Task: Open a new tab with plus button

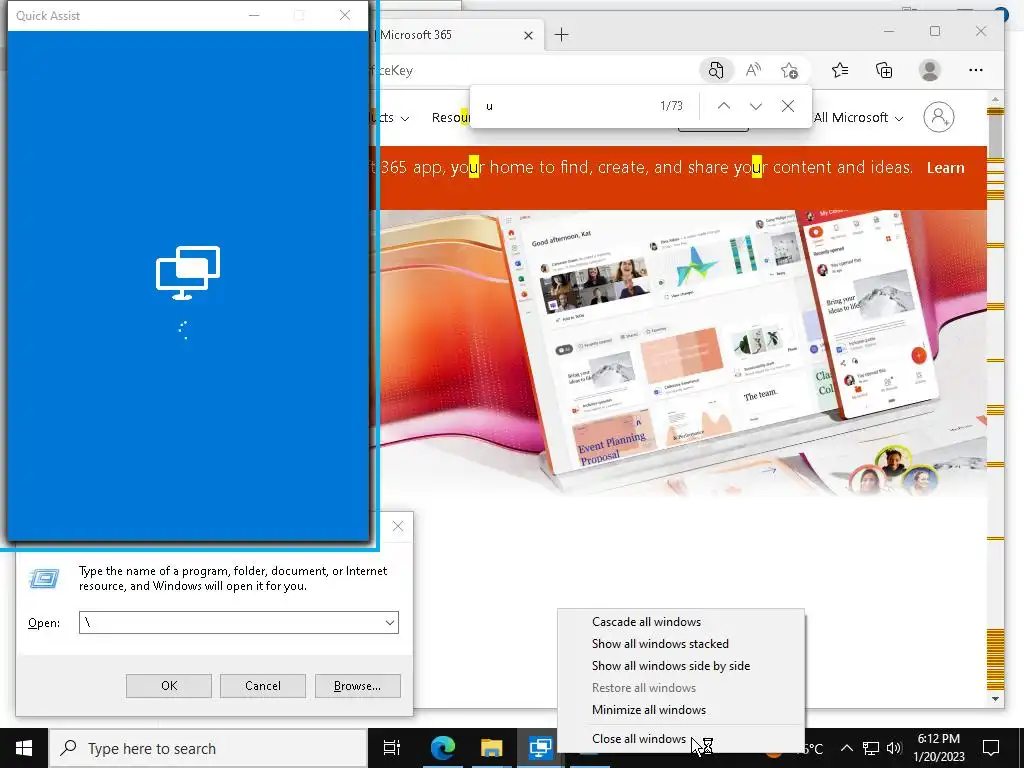Action: pos(562,35)
